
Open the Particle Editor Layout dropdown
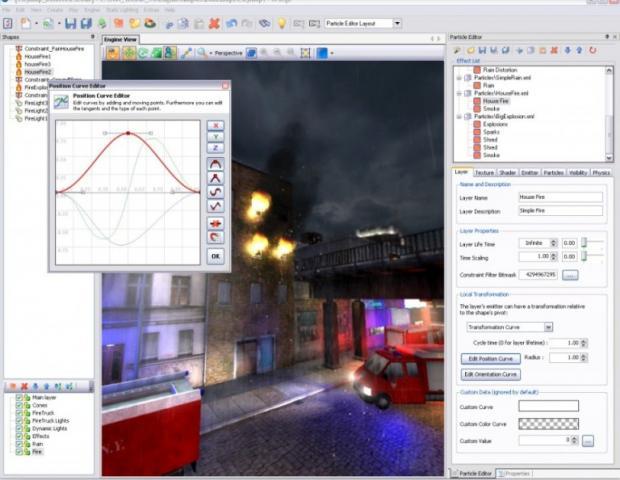point(397,23)
